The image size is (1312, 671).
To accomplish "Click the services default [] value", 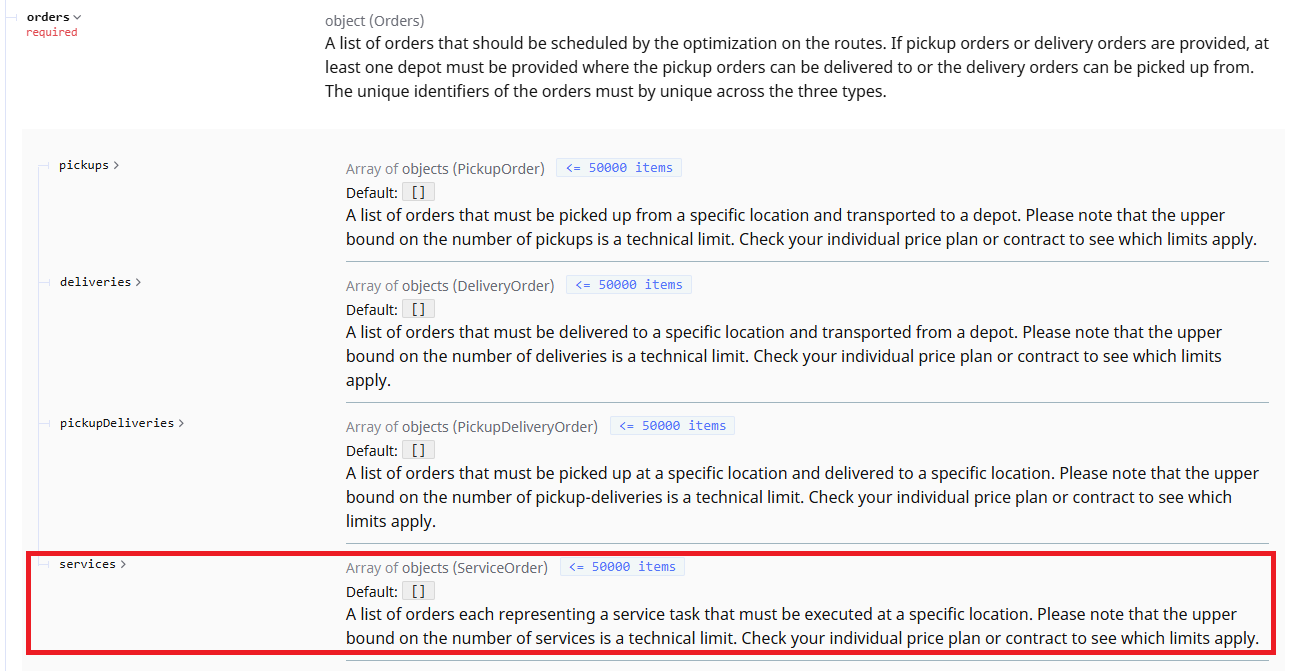I will pyautogui.click(x=418, y=591).
